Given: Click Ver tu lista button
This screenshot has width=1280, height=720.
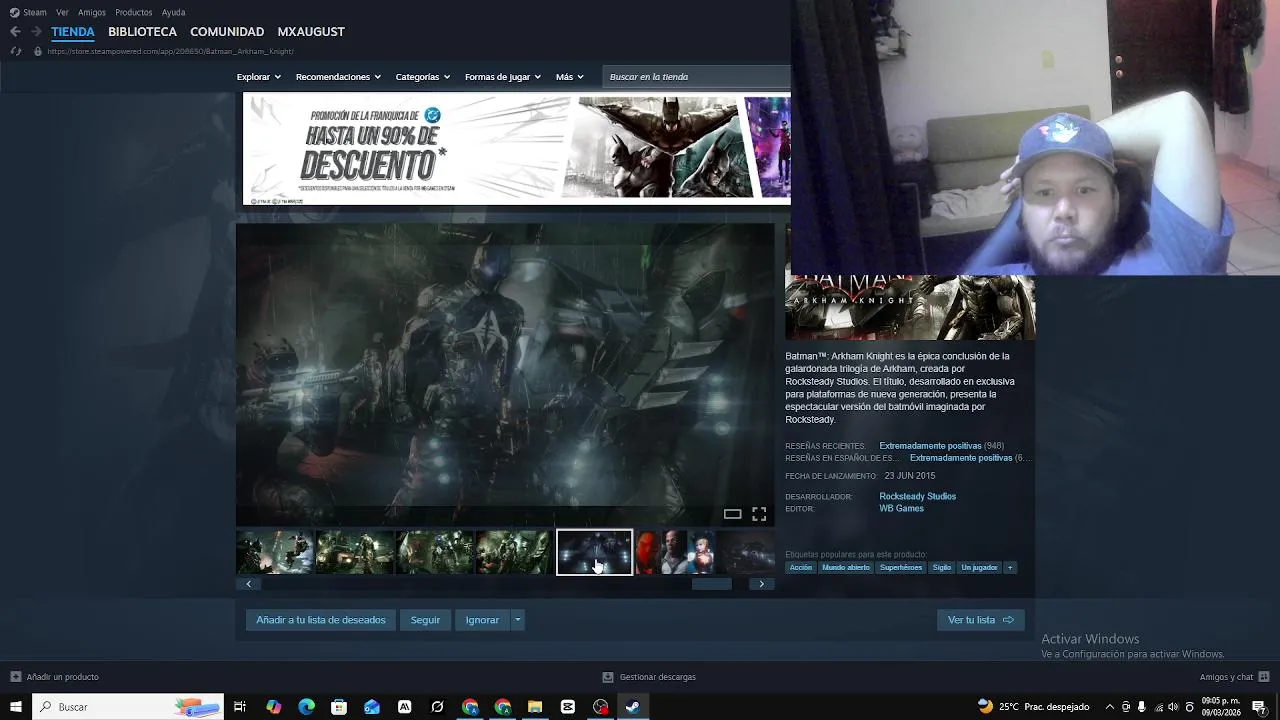Looking at the screenshot, I should click(981, 620).
